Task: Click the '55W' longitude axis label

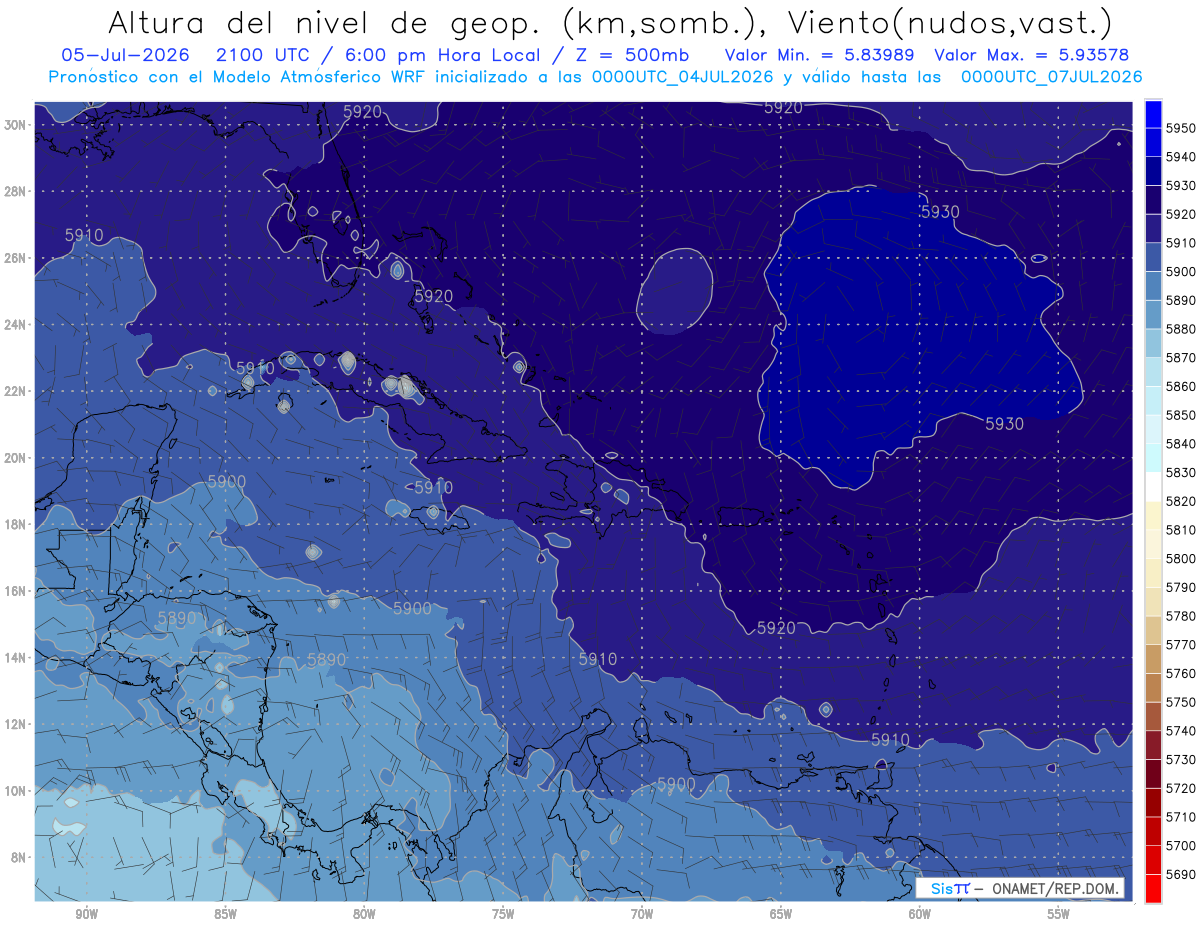Action: [x=1059, y=914]
